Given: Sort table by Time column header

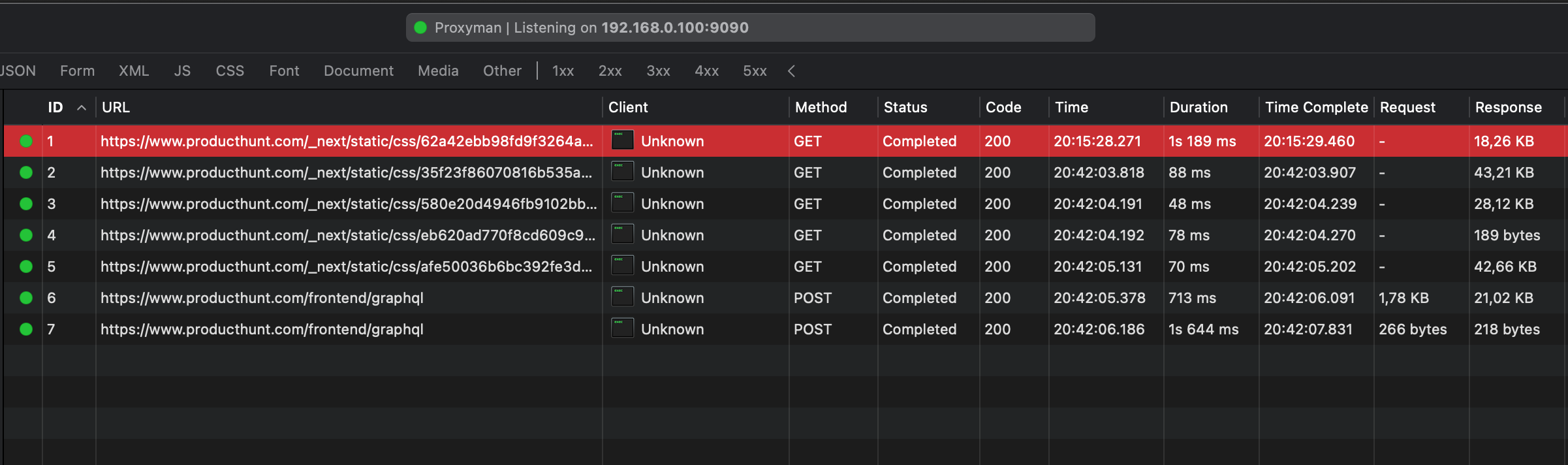Looking at the screenshot, I should pos(1071,107).
